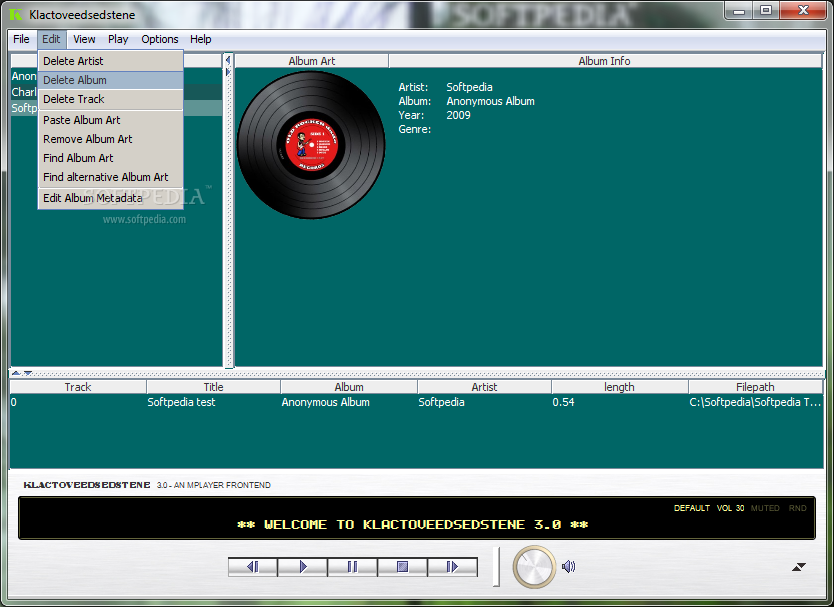Viewport: 834px width, 607px height.
Task: Sort by the Track column header
Action: point(78,387)
